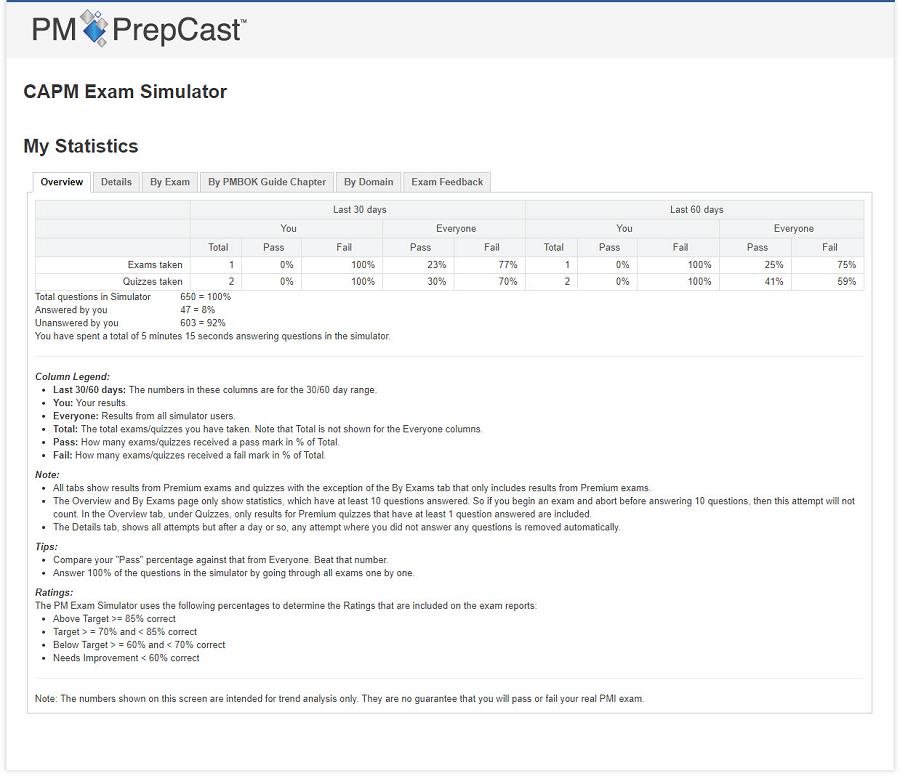View the By Domain tab
Screen dimensions: 900x776
368,182
